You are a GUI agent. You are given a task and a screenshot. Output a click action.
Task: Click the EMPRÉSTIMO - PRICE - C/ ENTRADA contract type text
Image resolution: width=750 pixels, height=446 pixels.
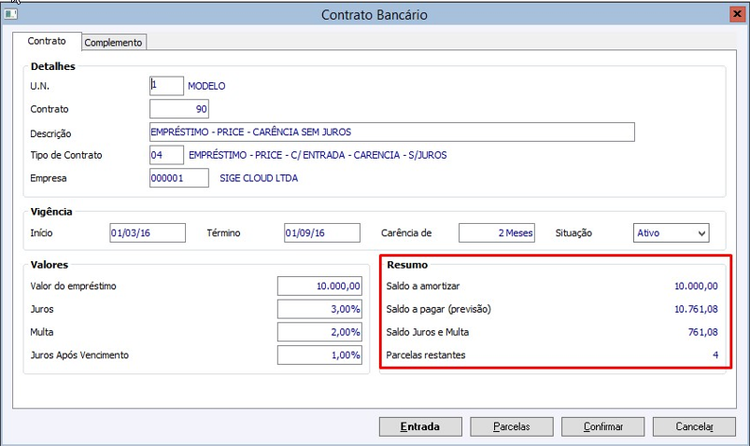click(318, 155)
